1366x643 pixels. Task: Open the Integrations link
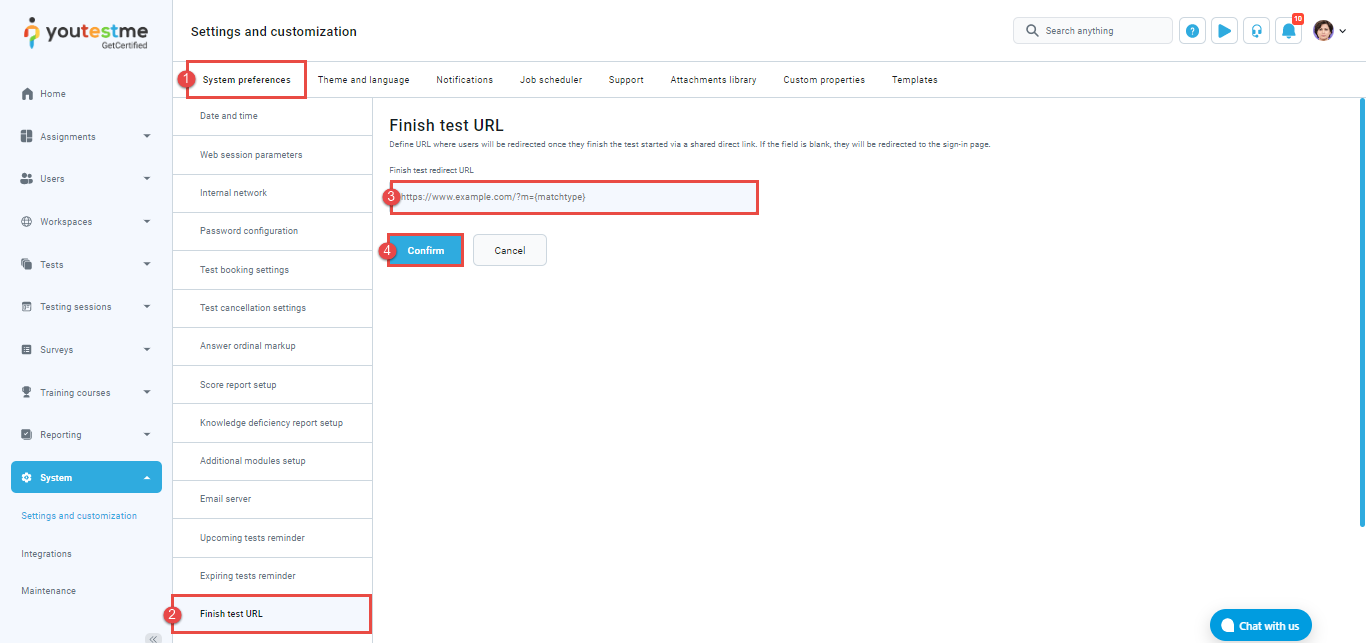coord(47,554)
